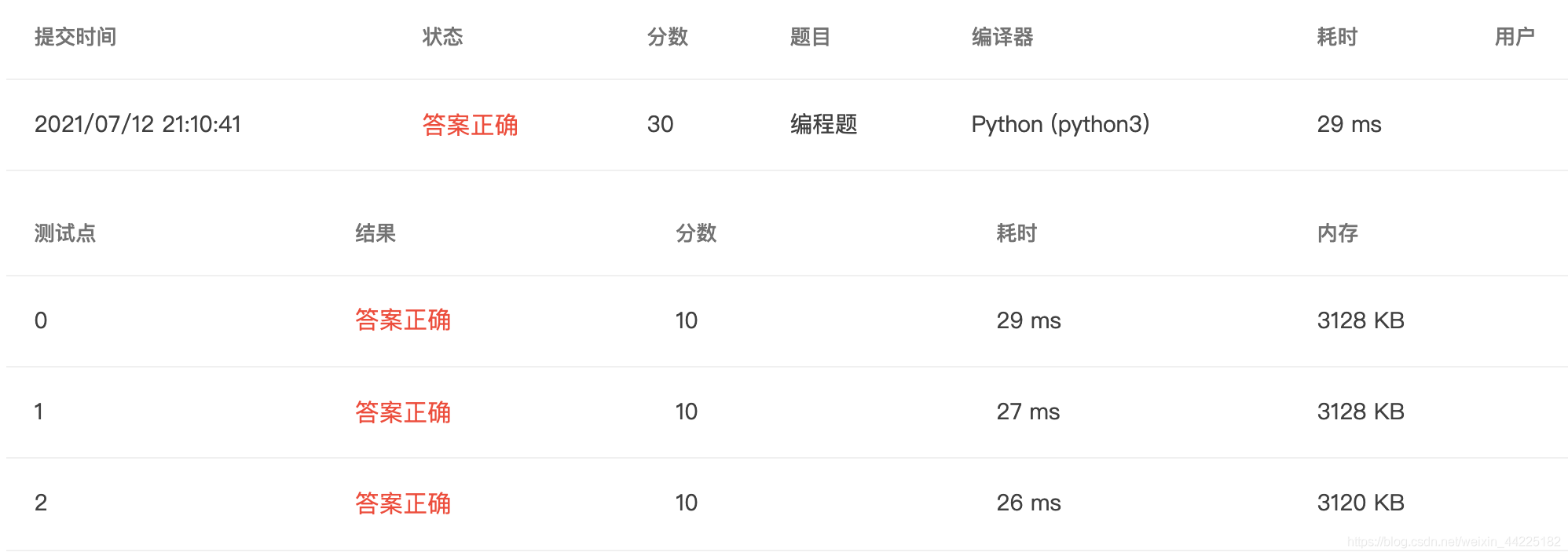Screen dimensions: 1568x556
Task: Click test point 2 result 答案正确
Action: 403,503
